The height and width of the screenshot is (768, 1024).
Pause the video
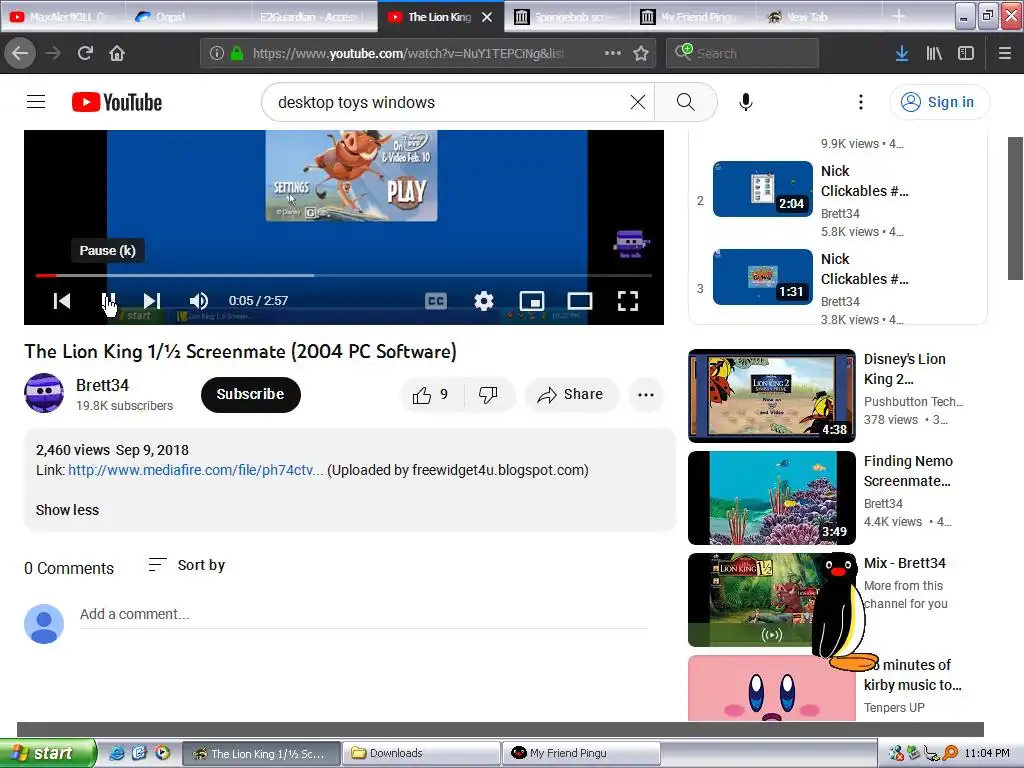pyautogui.click(x=108, y=300)
